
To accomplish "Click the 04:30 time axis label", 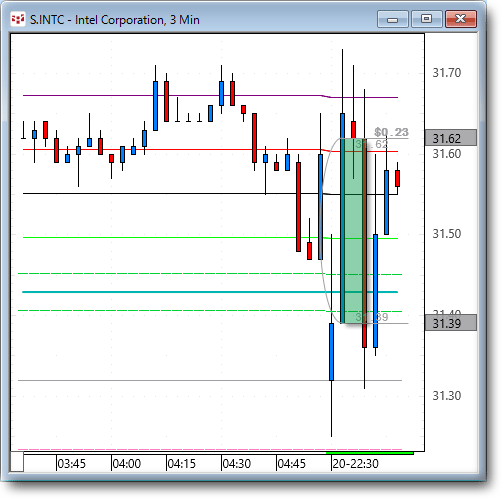I will [236, 464].
